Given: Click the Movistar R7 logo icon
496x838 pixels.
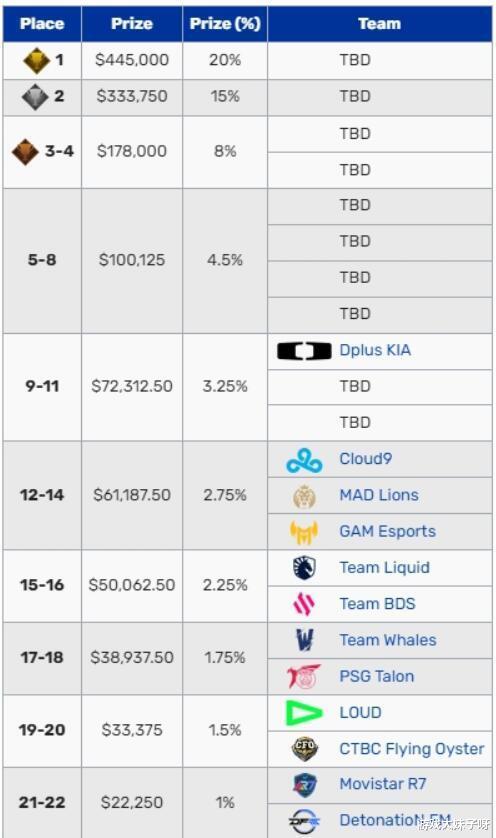Looking at the screenshot, I should (x=304, y=785).
